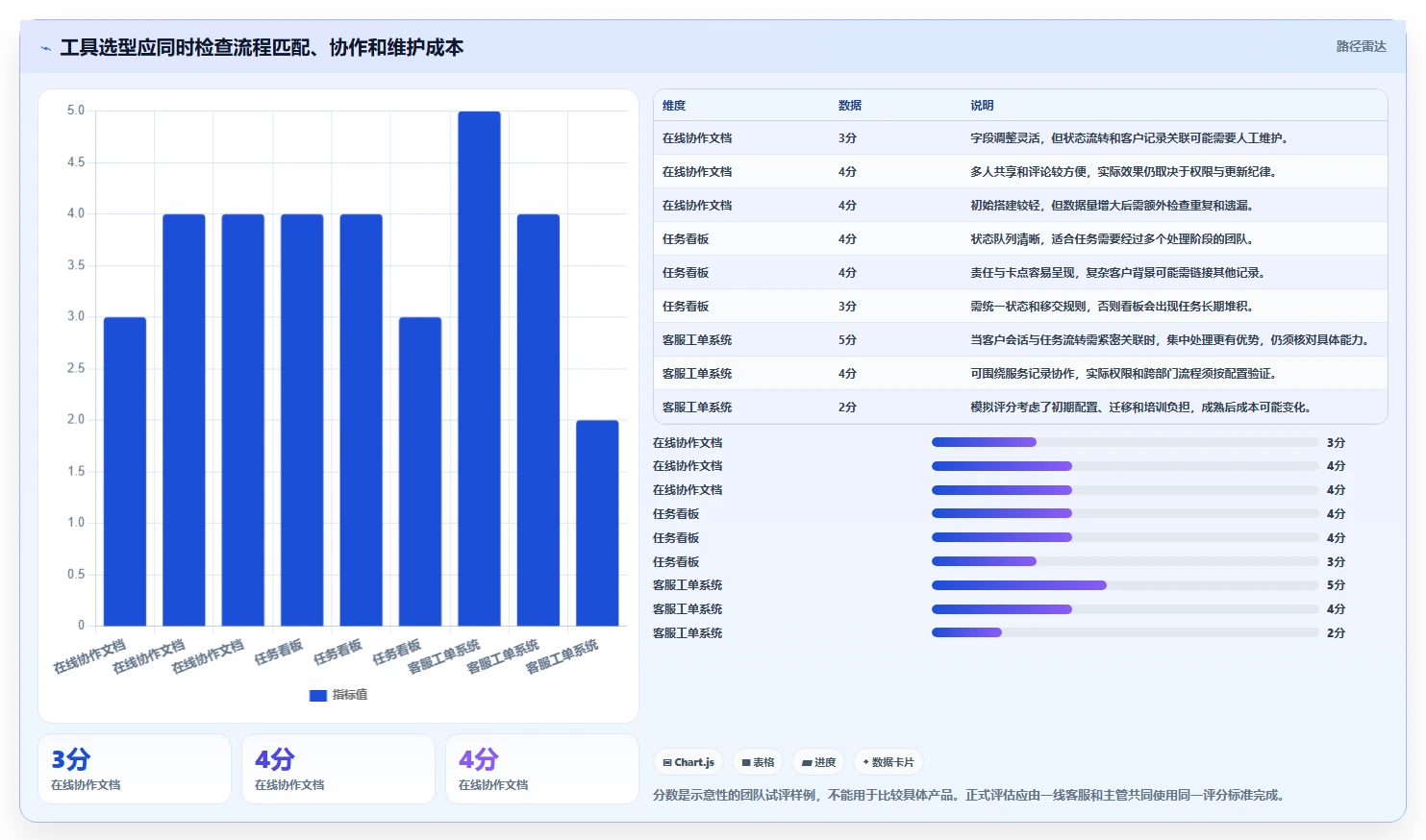
Task: Click the 2.5 label on the chart y-axis
Action: [76, 368]
